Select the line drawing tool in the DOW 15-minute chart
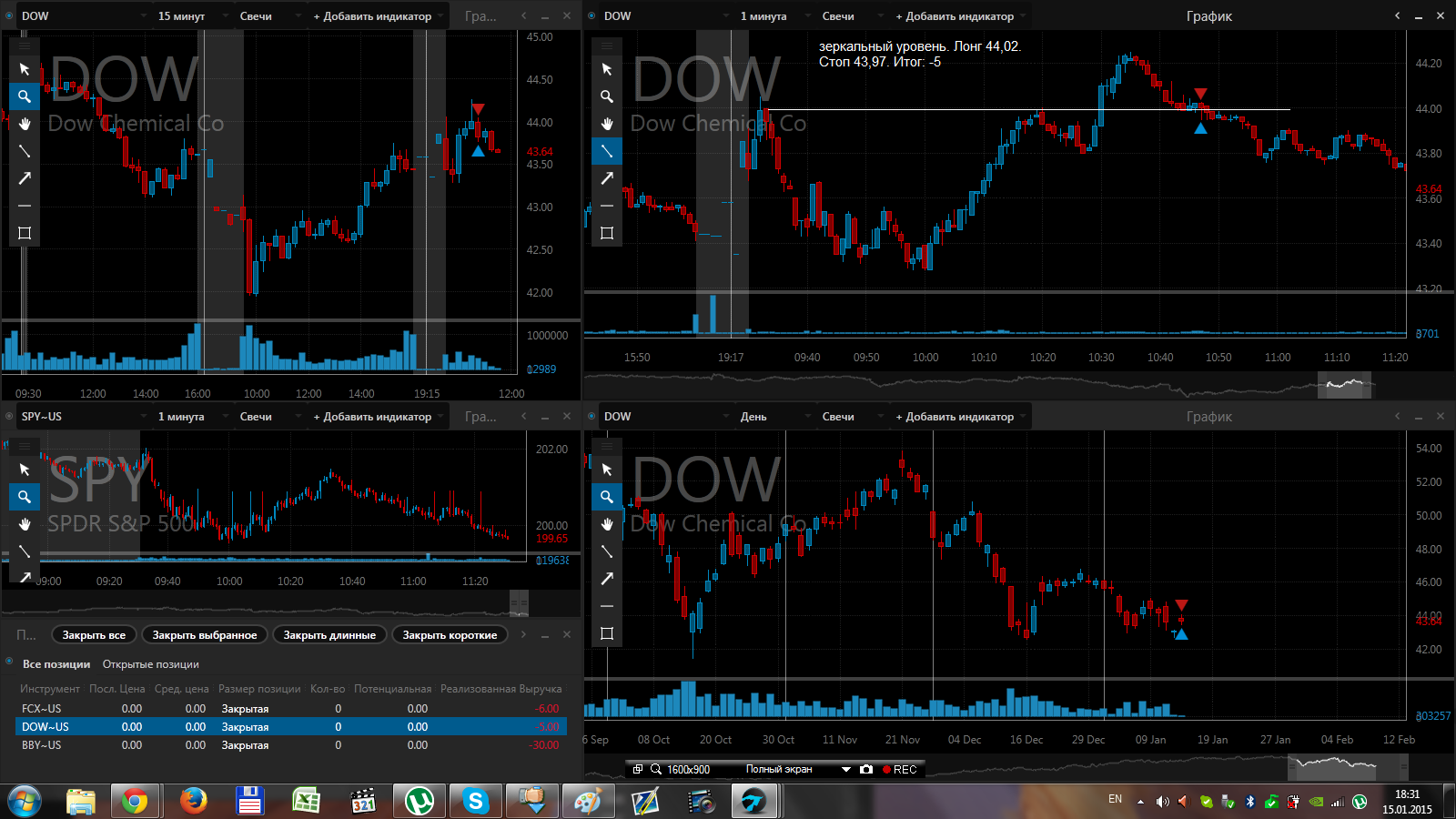This screenshot has height=819, width=1456. tap(25, 151)
